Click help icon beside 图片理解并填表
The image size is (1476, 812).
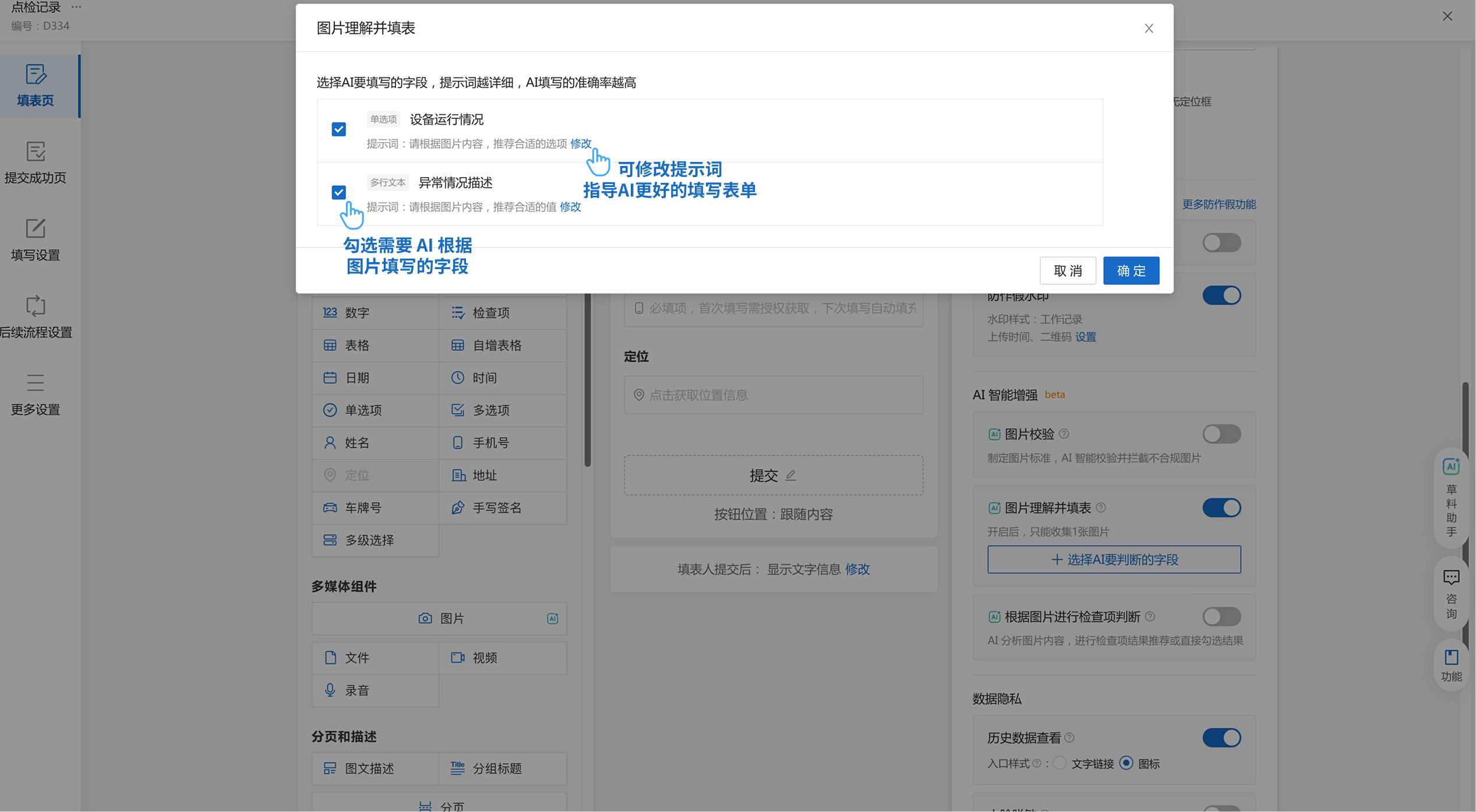pyautogui.click(x=1101, y=507)
